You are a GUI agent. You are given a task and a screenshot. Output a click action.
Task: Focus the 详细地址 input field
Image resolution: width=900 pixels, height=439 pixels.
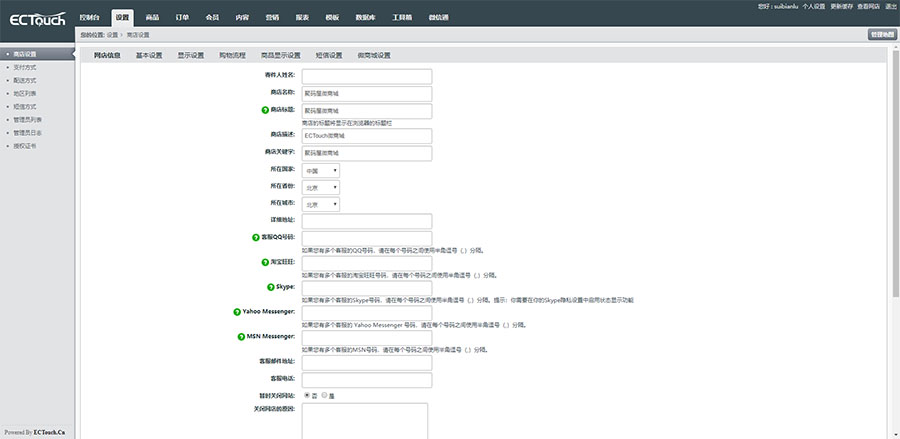[x=367, y=222]
